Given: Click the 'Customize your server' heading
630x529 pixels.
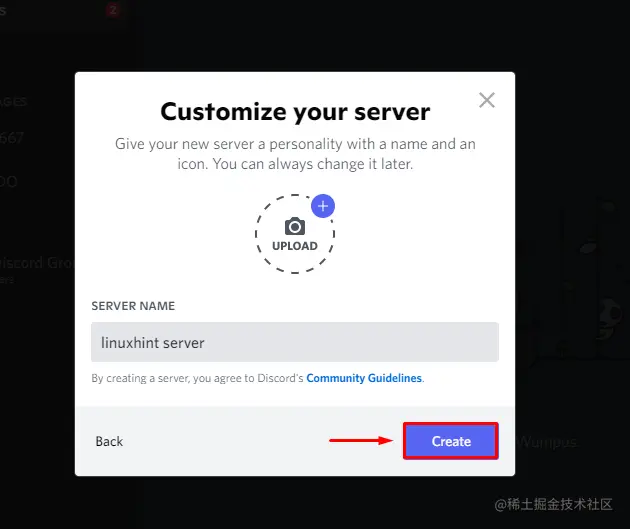Looking at the screenshot, I should point(295,112).
